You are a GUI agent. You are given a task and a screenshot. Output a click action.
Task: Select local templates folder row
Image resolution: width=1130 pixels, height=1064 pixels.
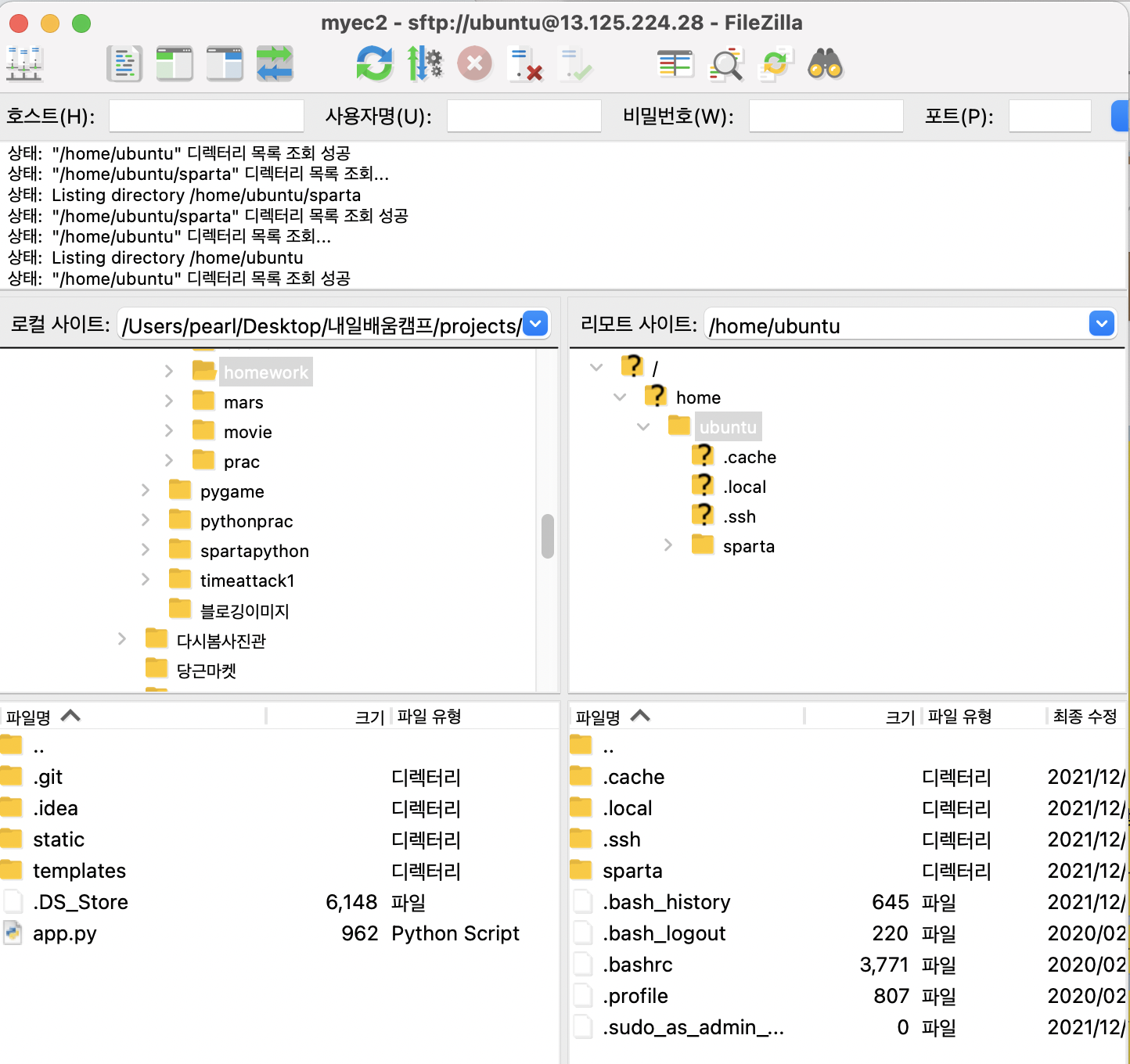[x=279, y=871]
